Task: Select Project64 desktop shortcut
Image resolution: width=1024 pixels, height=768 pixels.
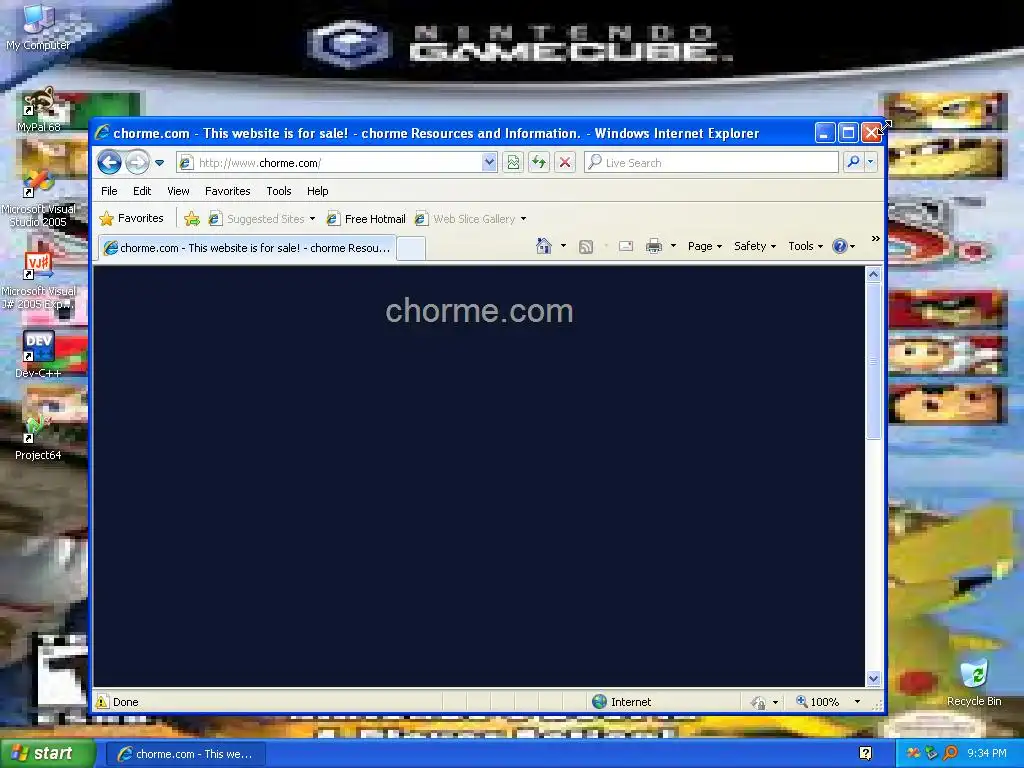Action: click(38, 437)
